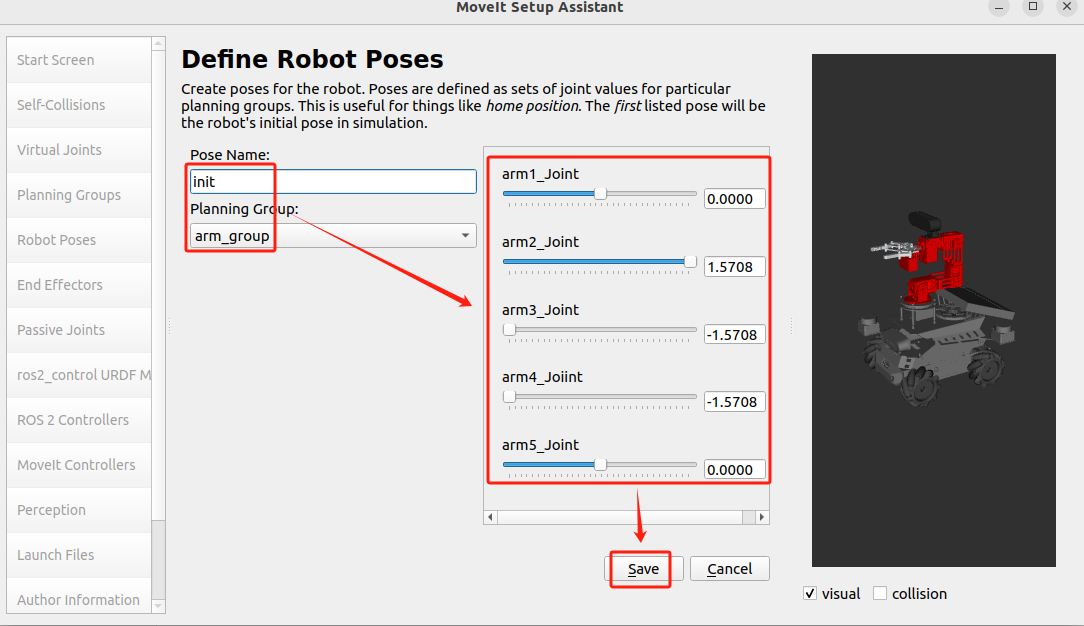
Task: Enable the collision checkbox
Action: [x=879, y=594]
